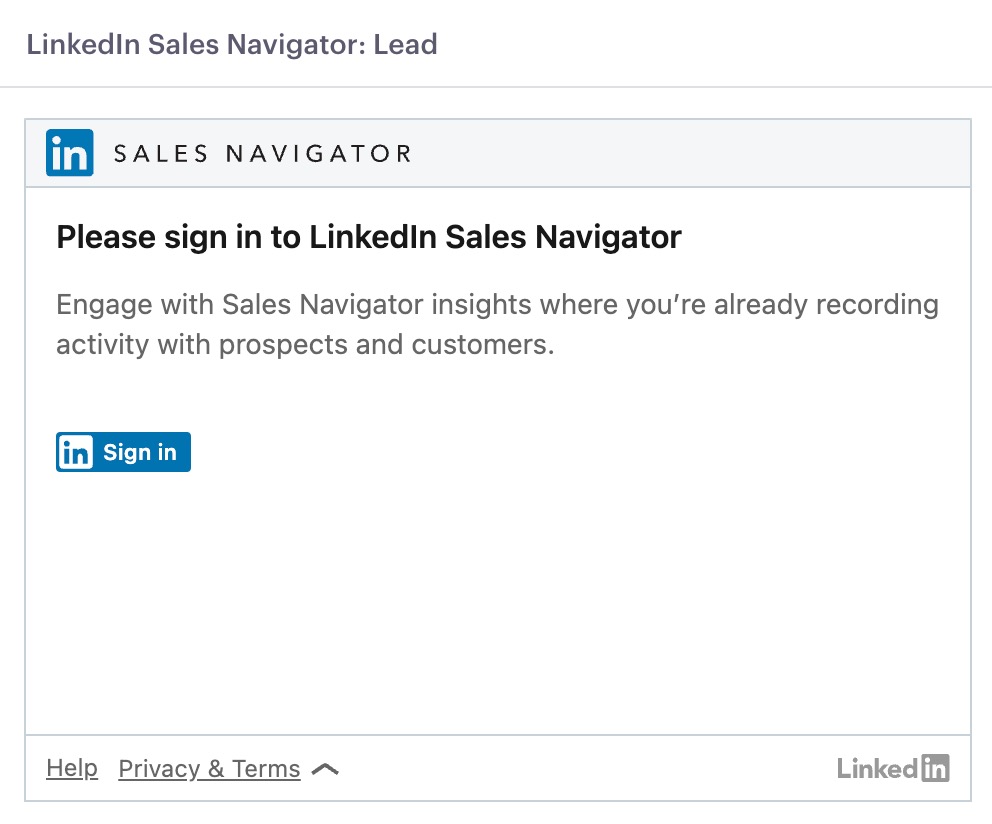Screen dimensions: 992x824
Task: Open the Help link
Action: pyautogui.click(x=72, y=768)
